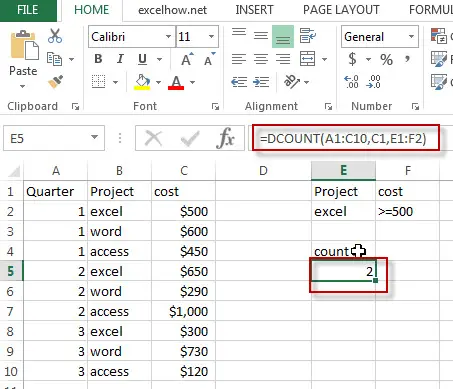Switch to the PAGE LAYOUT tab
The height and width of the screenshot is (389, 453).
point(341,10)
